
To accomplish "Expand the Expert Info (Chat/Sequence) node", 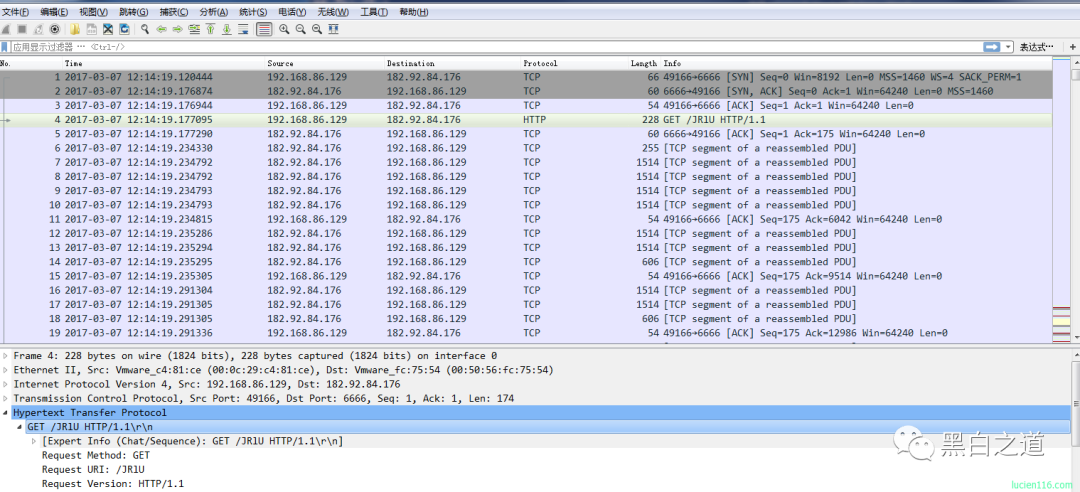I will pyautogui.click(x=34, y=441).
